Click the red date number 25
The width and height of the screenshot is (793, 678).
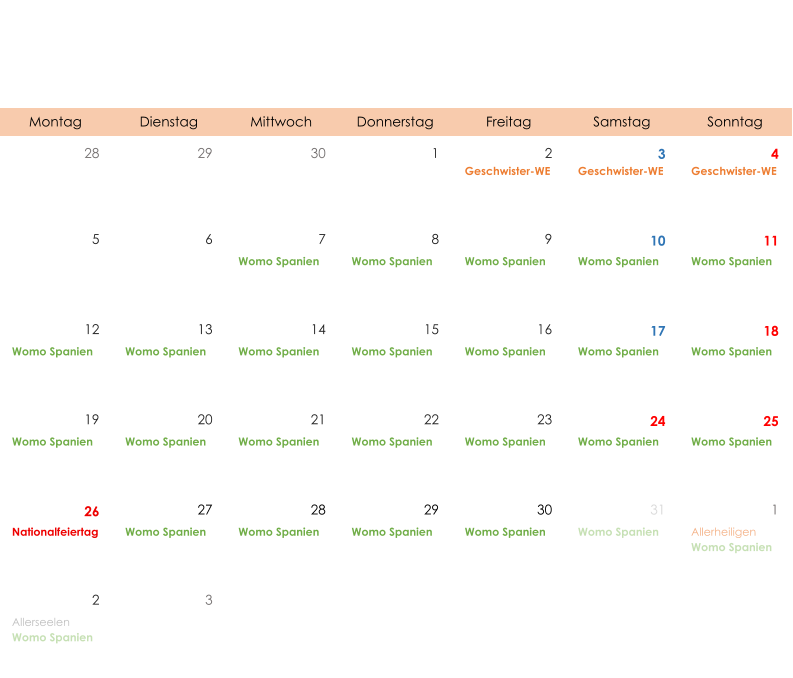(x=771, y=421)
